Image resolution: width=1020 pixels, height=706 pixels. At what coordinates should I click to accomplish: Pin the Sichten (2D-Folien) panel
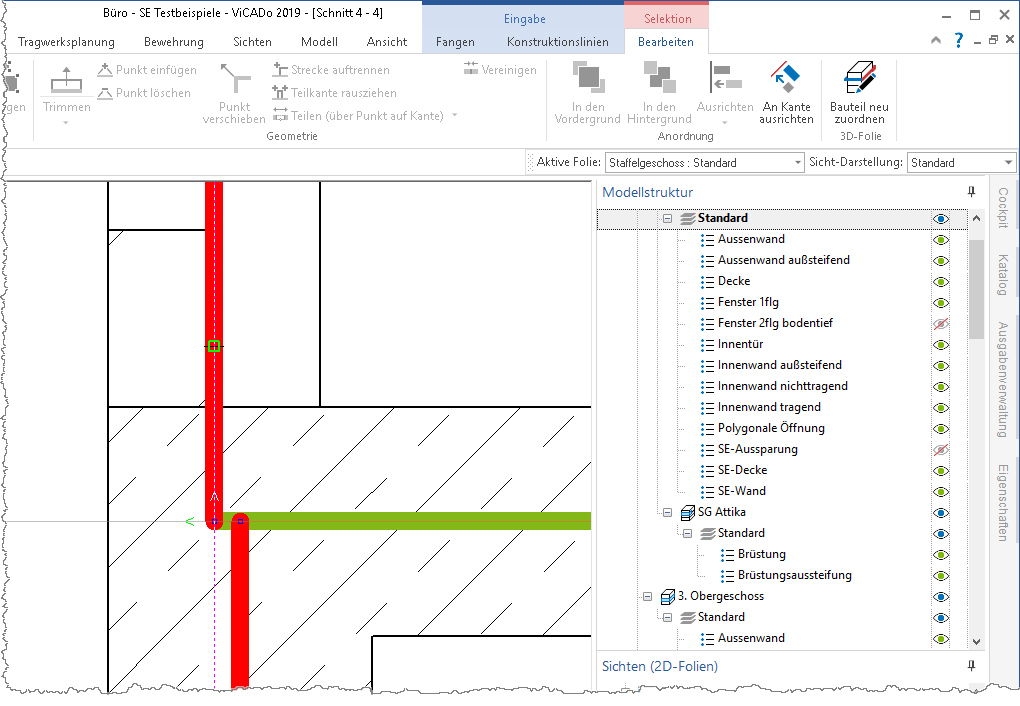971,665
